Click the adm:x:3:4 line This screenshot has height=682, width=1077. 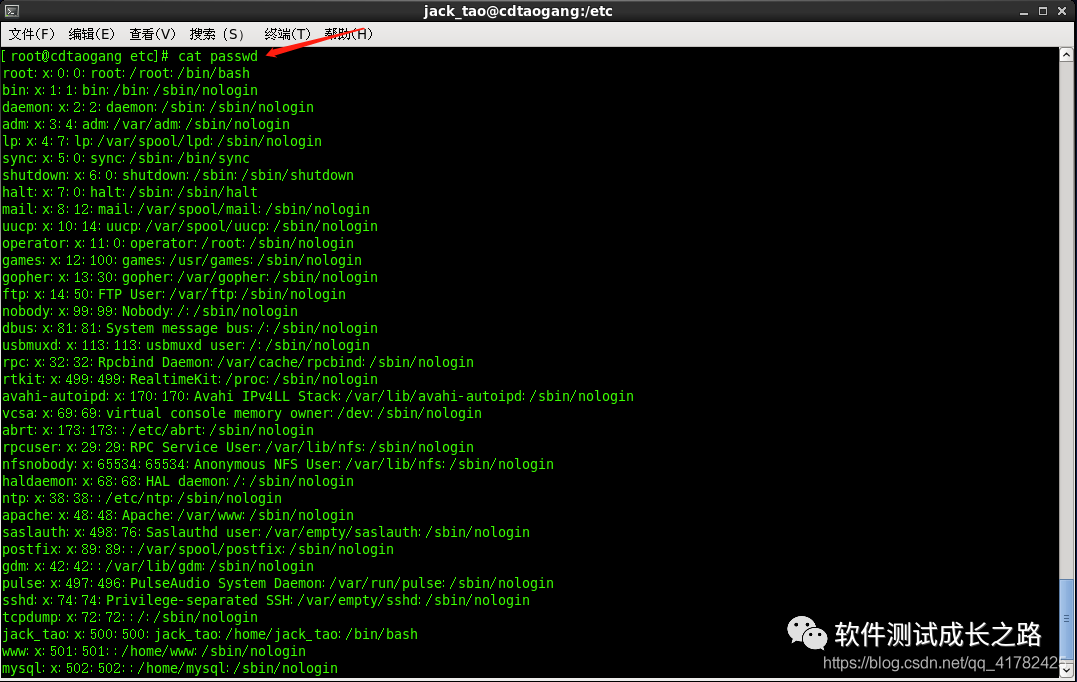click(x=146, y=124)
